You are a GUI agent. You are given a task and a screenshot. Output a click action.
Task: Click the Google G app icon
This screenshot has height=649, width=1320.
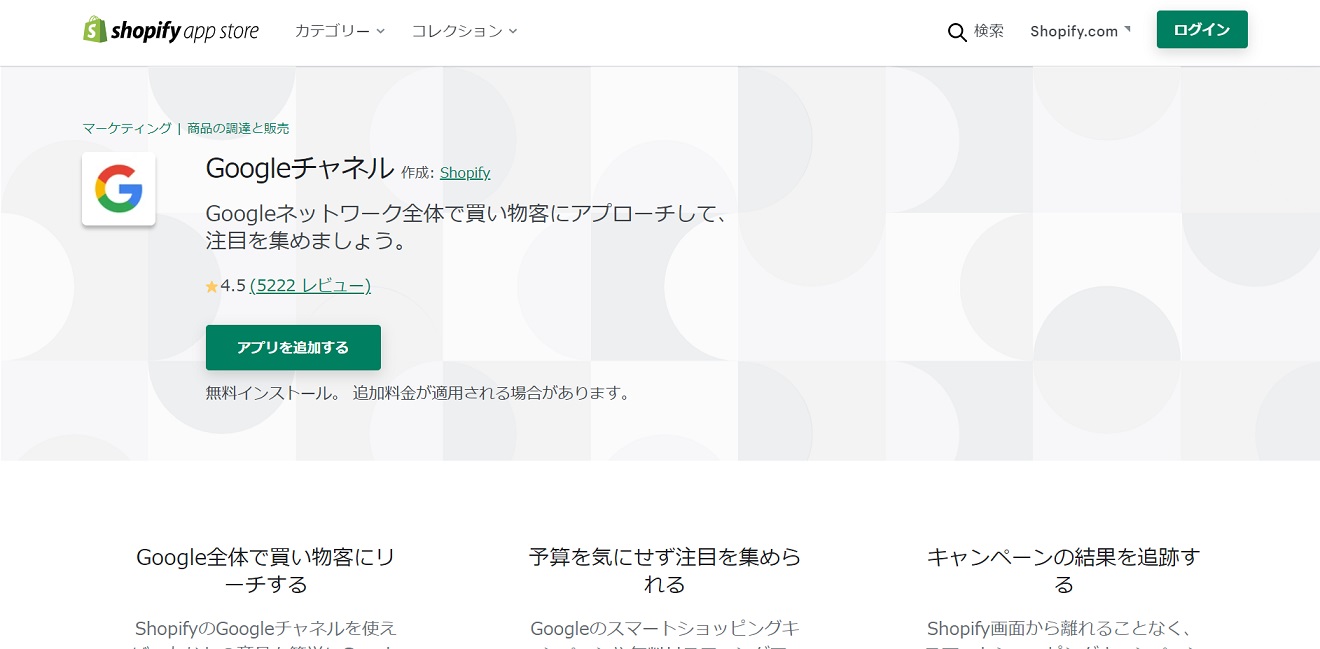(x=119, y=189)
